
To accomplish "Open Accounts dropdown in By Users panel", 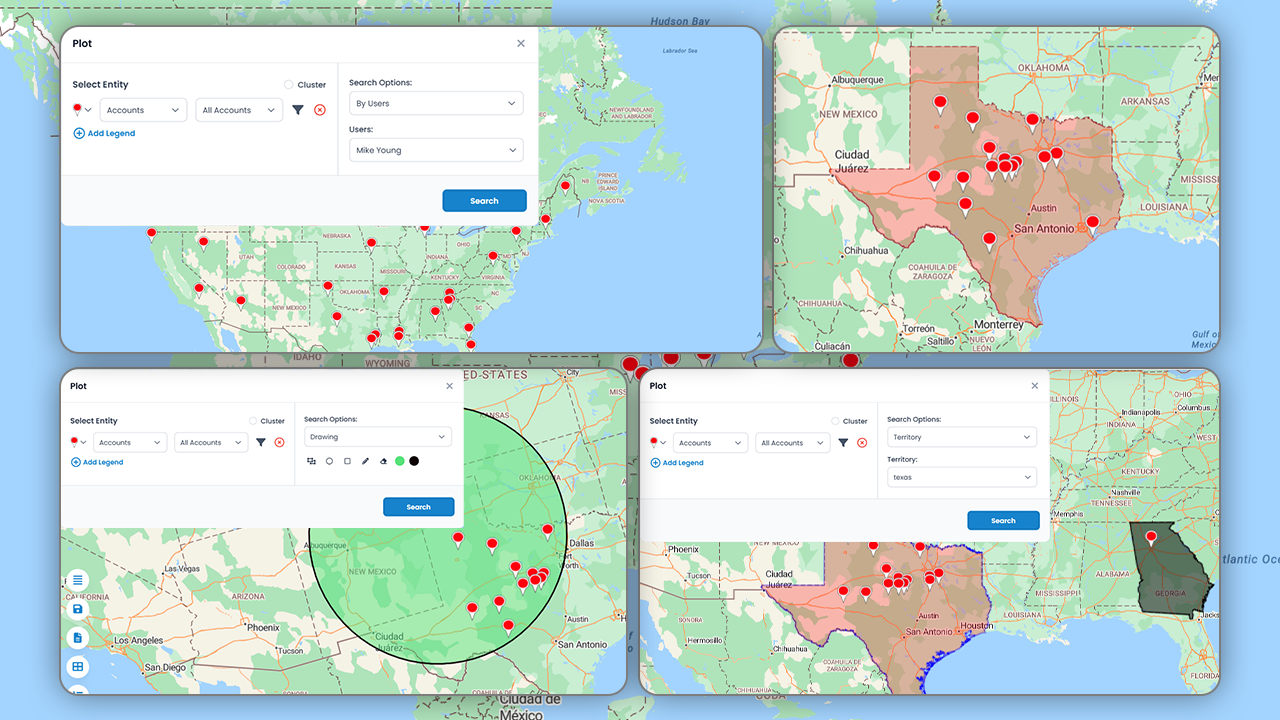I will click(x=143, y=110).
